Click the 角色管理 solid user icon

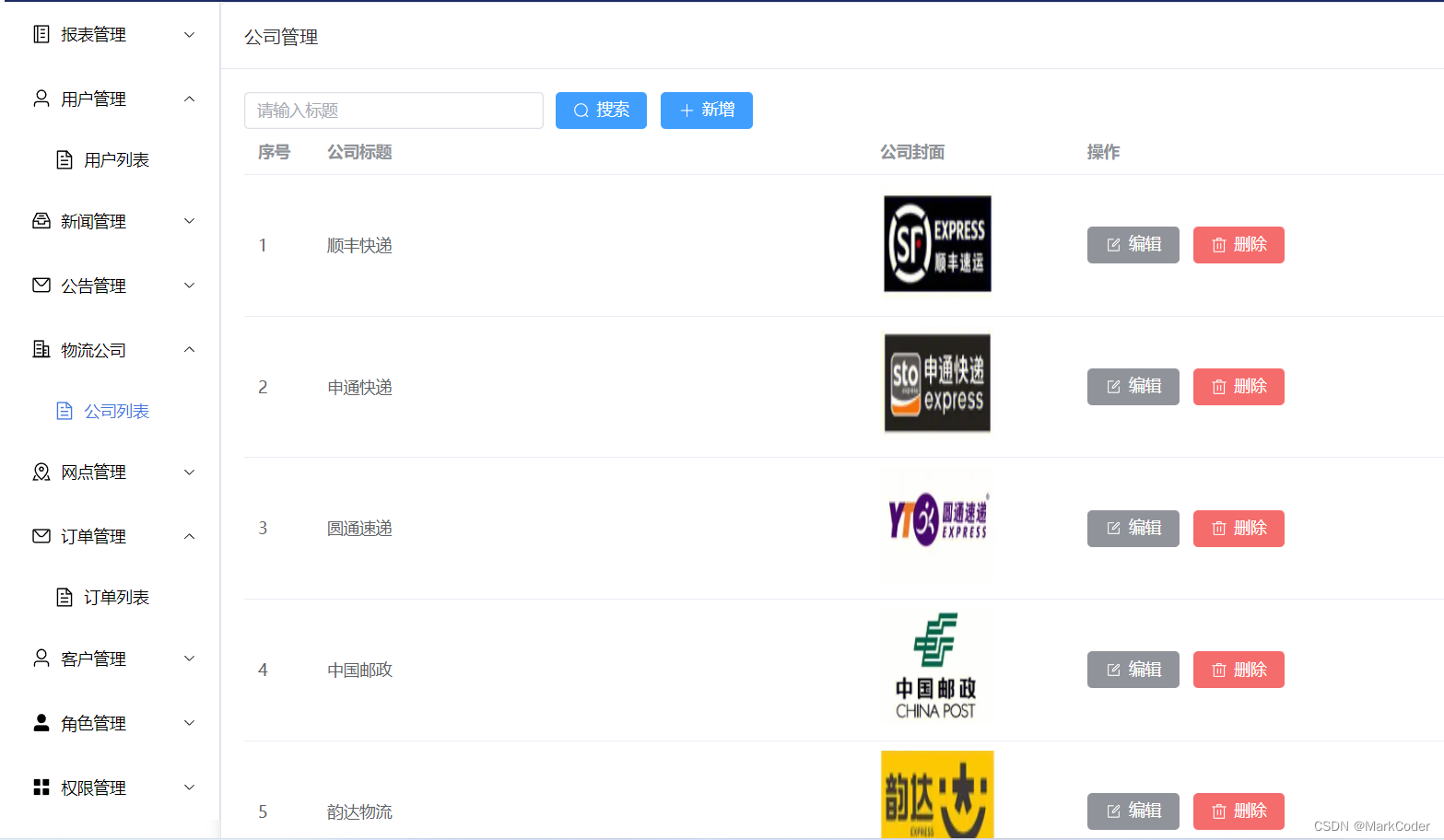(x=41, y=723)
